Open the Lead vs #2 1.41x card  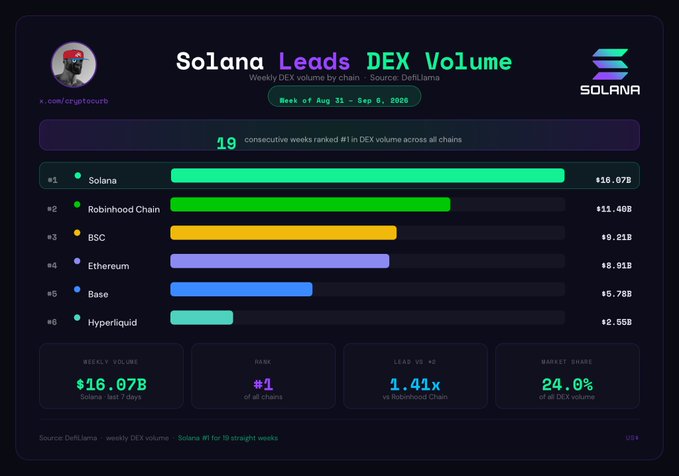pyautogui.click(x=415, y=376)
